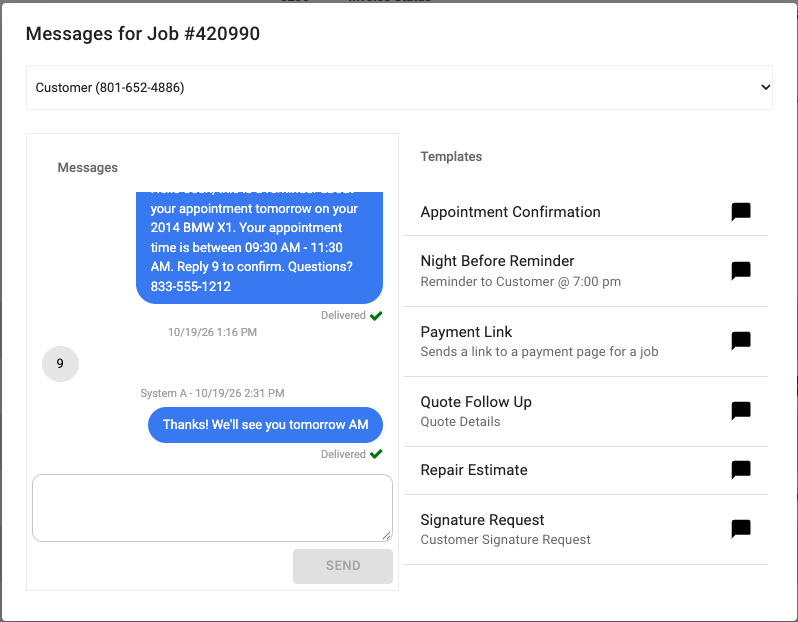Click the 10/19/26 1:16 PM timestamp
Image resolution: width=798 pixels, height=622 pixels.
coord(212,332)
